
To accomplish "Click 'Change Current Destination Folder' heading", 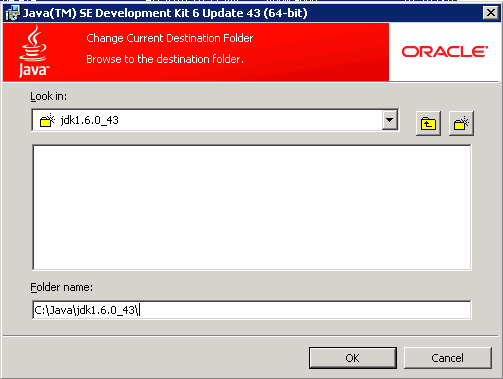I will [170, 38].
